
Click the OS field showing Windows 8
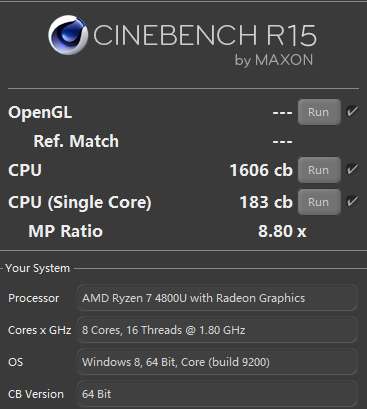click(x=217, y=362)
